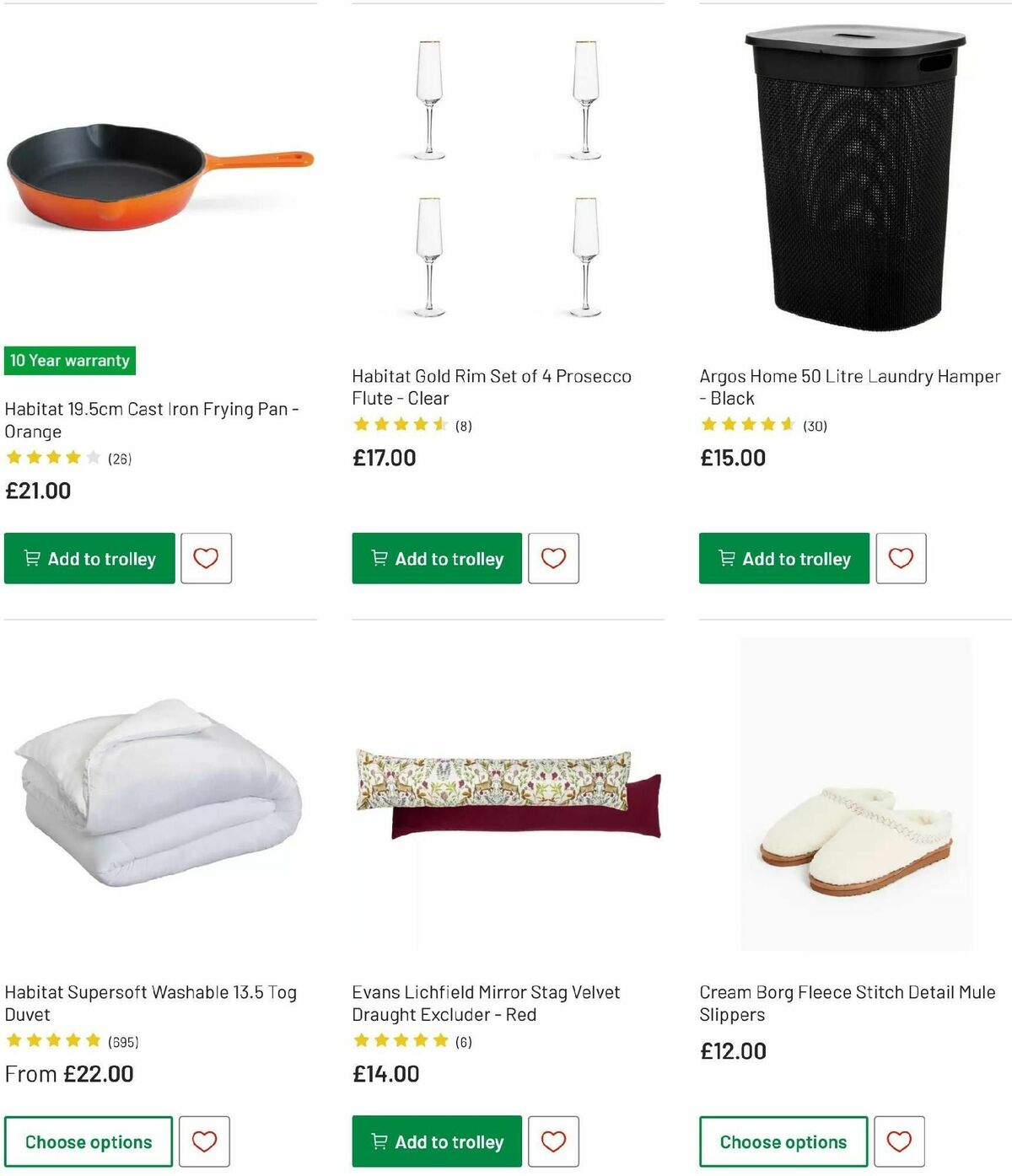Favourite the mule slippers via heart icon
Screen dimensions: 1012x1176
pos(900,1141)
